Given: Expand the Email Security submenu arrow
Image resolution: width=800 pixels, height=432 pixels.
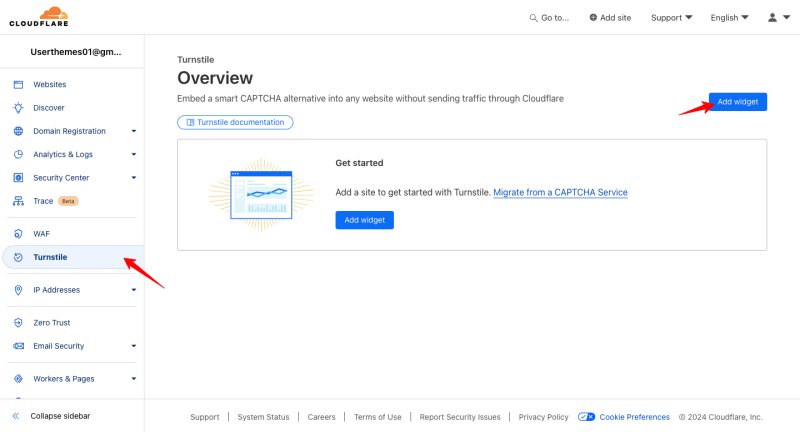Looking at the screenshot, I should [134, 346].
